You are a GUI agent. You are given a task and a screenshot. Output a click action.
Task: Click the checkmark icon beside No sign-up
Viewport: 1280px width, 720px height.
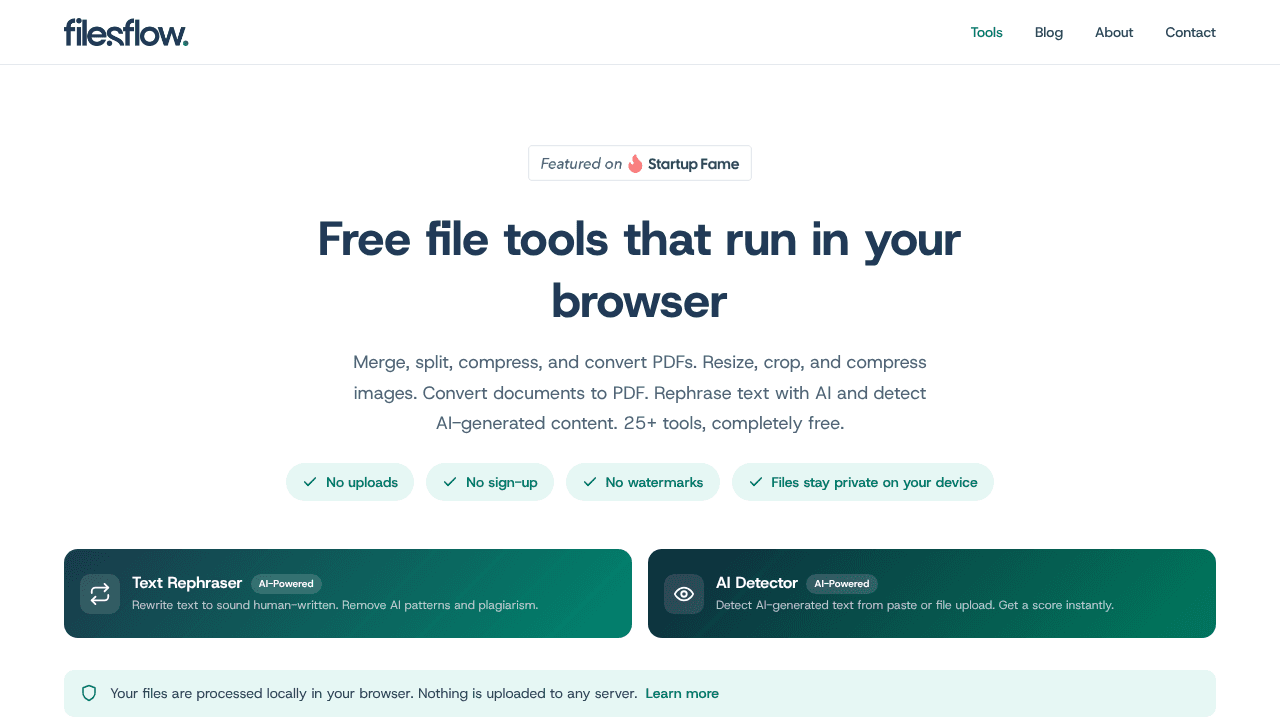pyautogui.click(x=450, y=482)
